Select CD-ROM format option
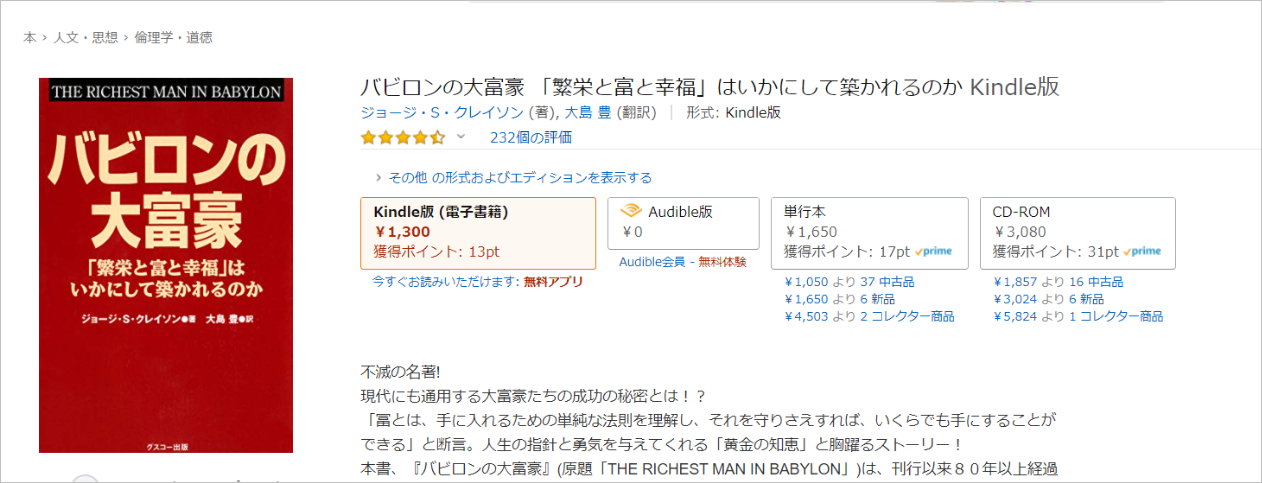The width and height of the screenshot is (1262, 483). point(1078,233)
